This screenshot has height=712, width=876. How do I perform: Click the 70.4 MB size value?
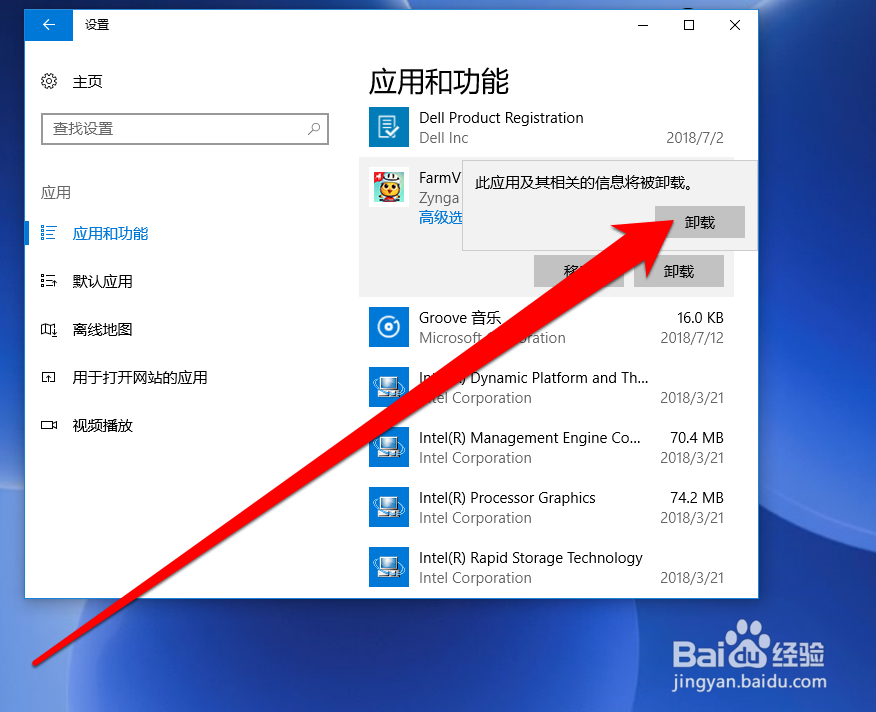(697, 438)
